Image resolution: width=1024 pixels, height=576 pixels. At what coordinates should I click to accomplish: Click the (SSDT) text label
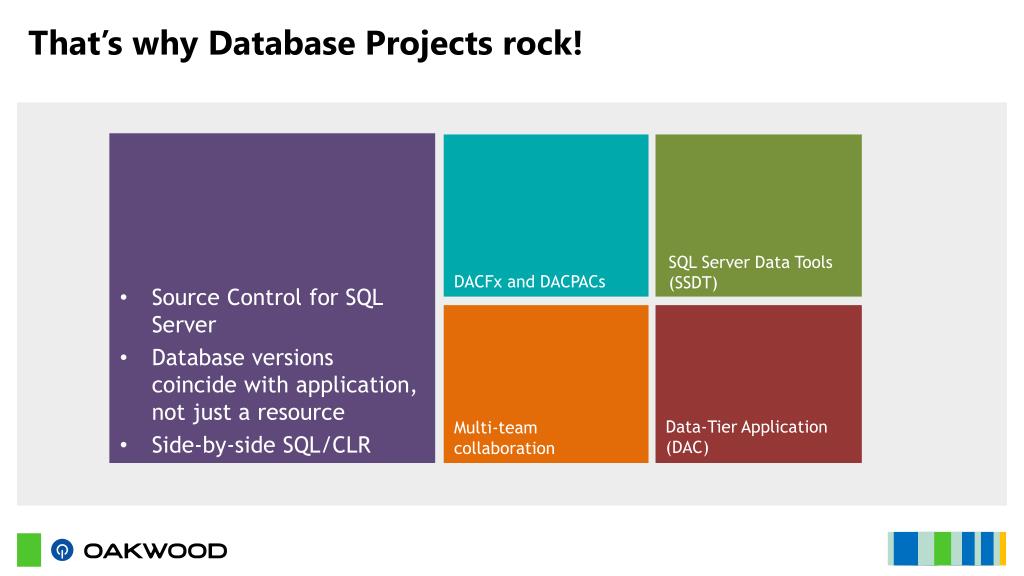(x=693, y=283)
